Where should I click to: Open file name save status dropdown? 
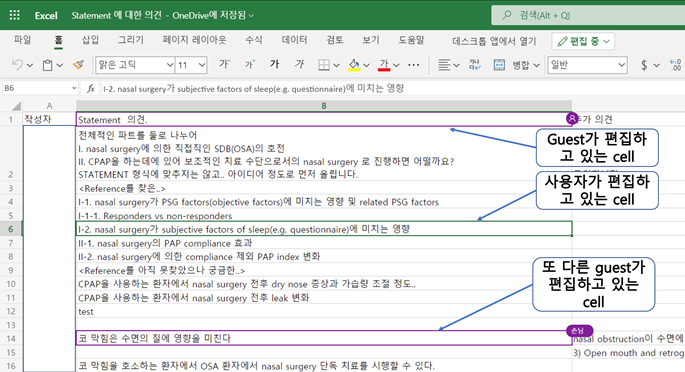coord(251,16)
